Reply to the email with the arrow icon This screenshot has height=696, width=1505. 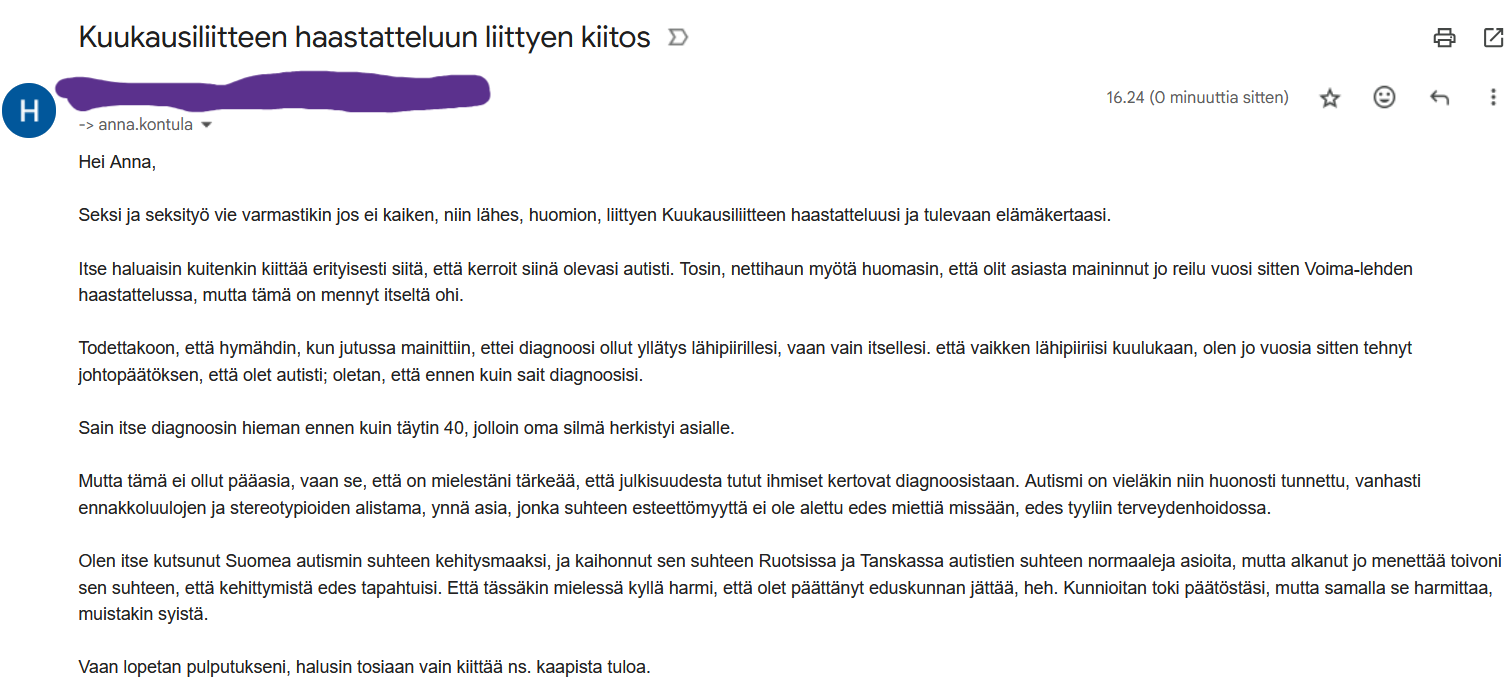point(1439,98)
